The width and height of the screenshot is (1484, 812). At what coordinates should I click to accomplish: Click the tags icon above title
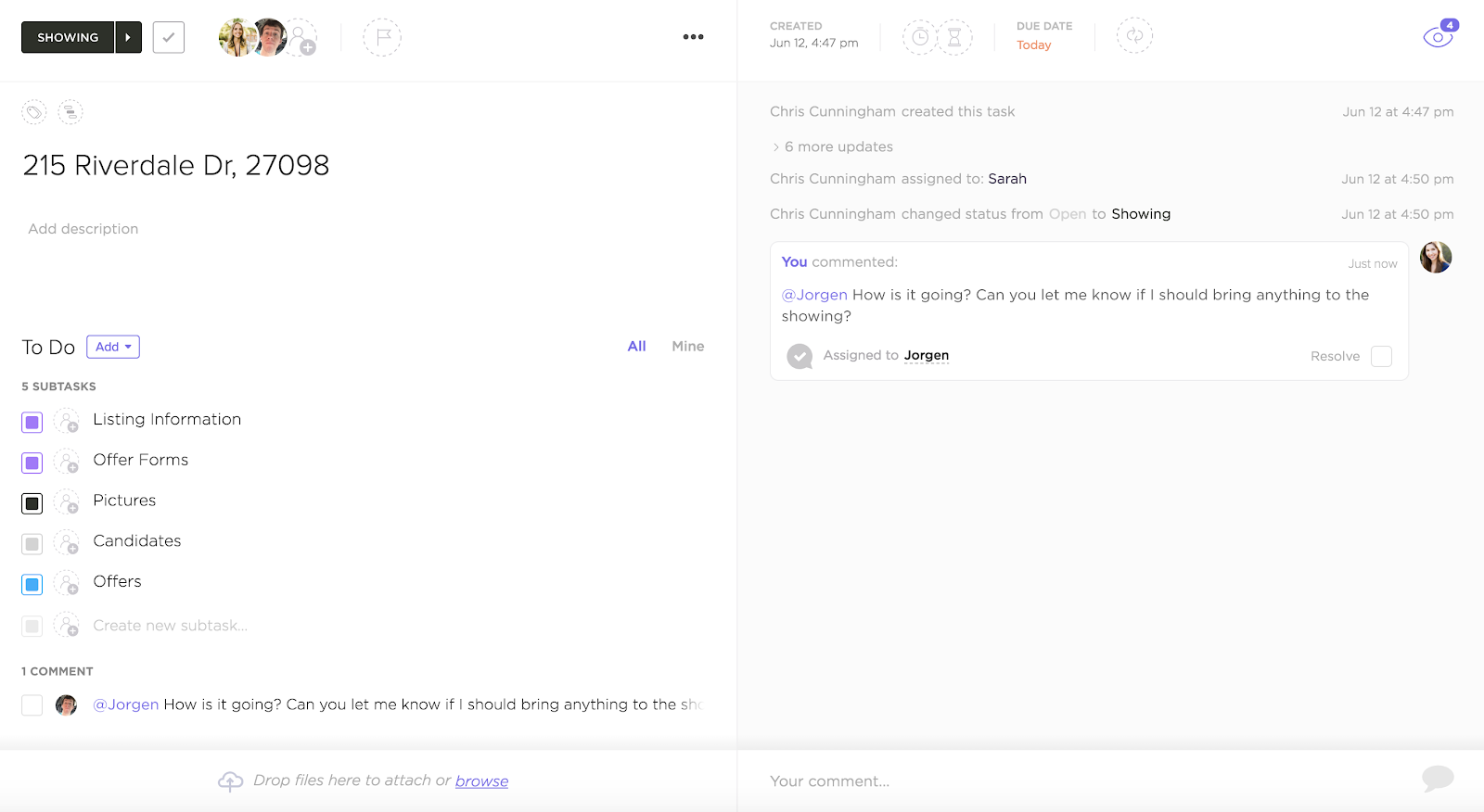tap(34, 113)
